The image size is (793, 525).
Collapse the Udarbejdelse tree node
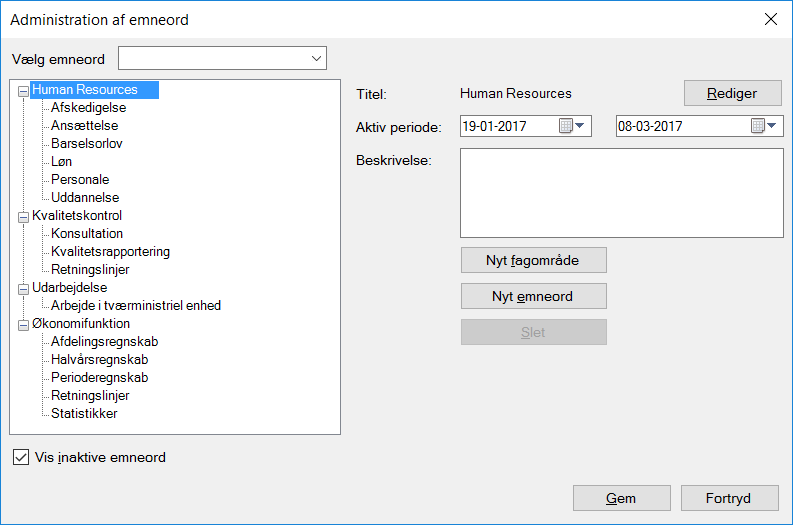pos(23,288)
